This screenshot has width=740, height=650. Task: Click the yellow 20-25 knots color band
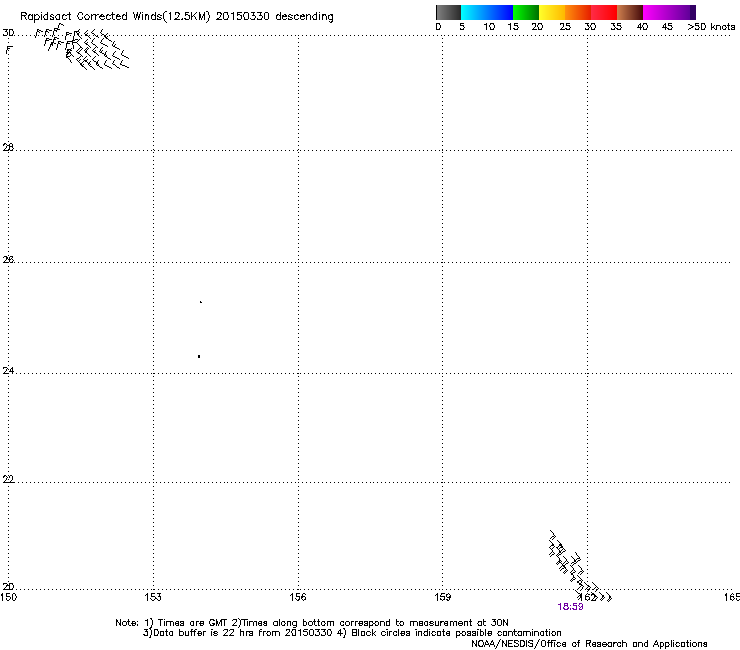coord(552,12)
